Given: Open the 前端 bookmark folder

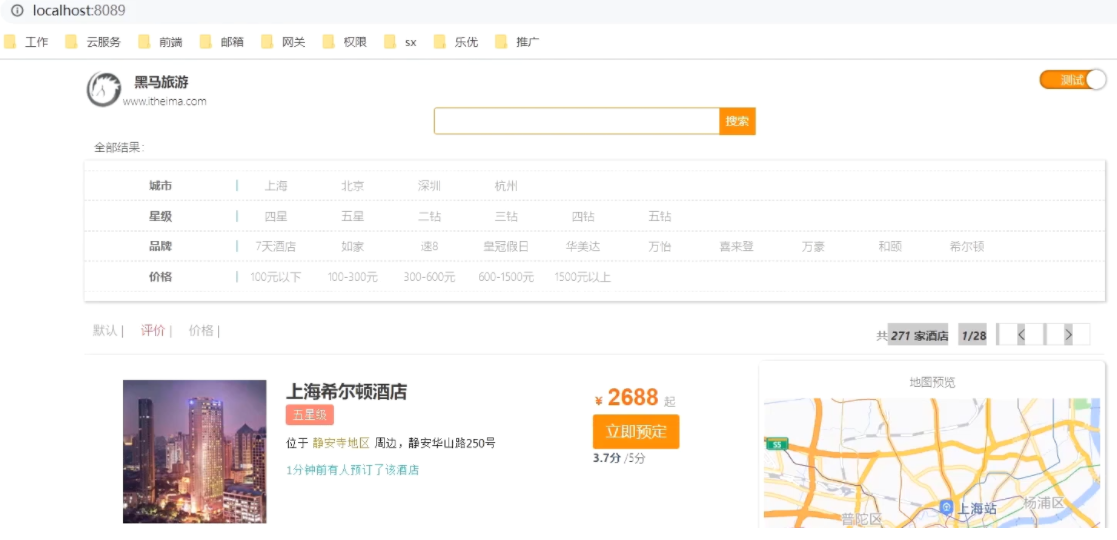Looking at the screenshot, I should 161,42.
